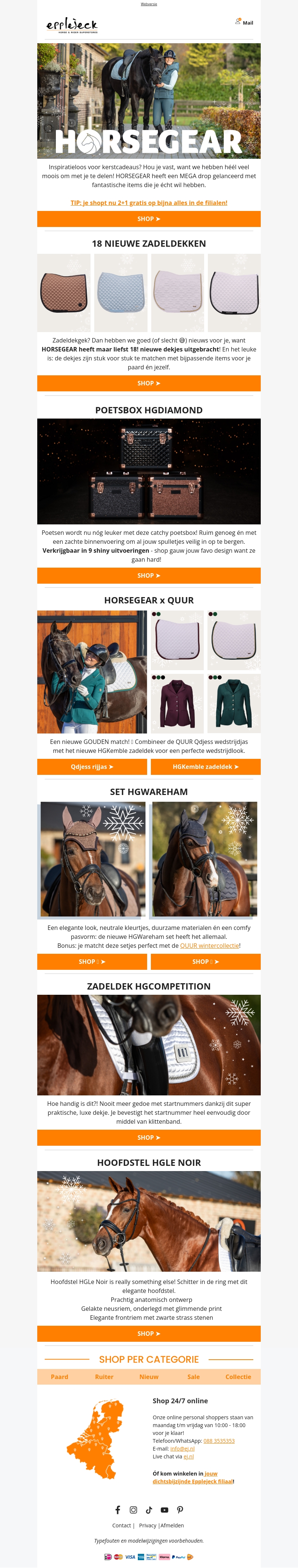
Task: Click the burgundy show jacket thumbnail
Action: 178,703
